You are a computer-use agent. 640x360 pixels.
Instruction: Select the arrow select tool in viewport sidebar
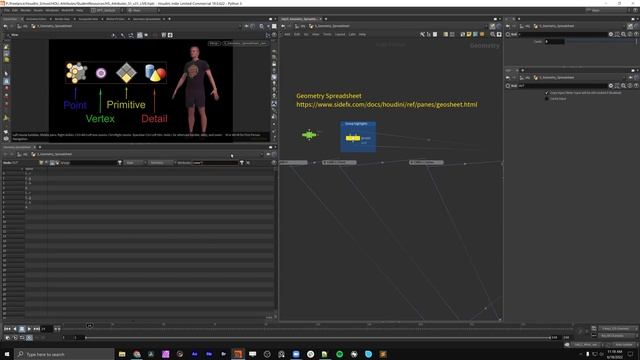pyautogui.click(x=6, y=74)
